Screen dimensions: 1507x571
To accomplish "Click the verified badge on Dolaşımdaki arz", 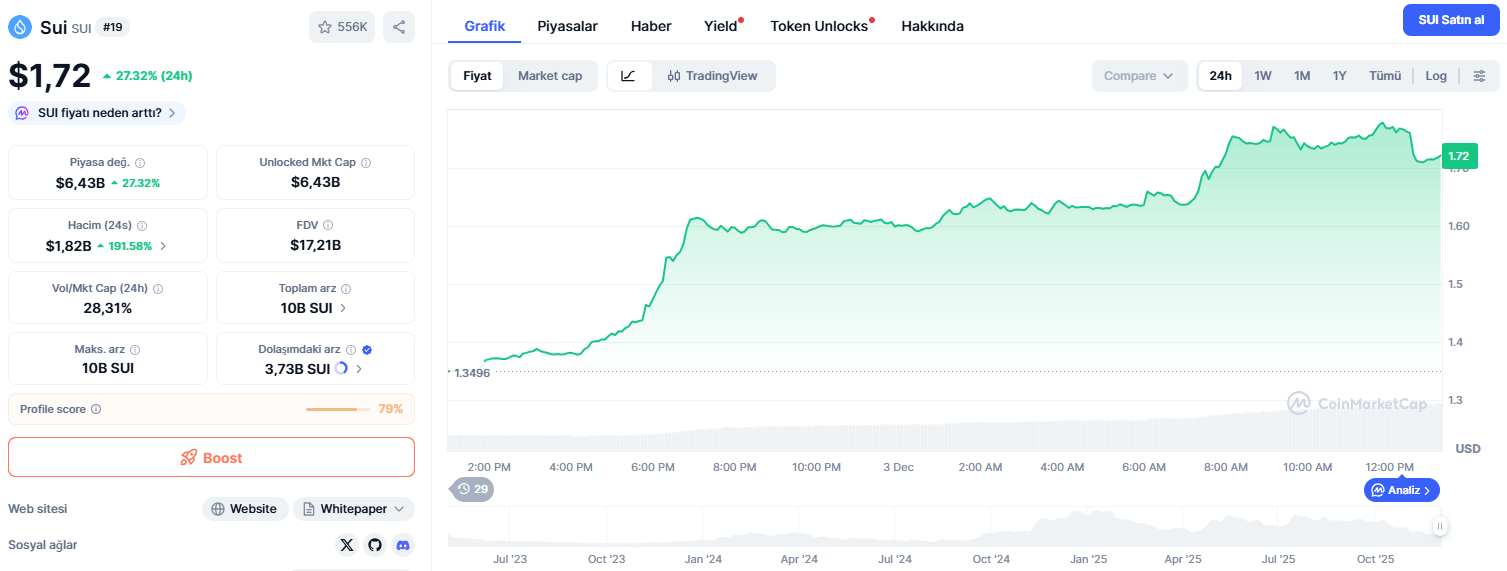I will [x=367, y=349].
